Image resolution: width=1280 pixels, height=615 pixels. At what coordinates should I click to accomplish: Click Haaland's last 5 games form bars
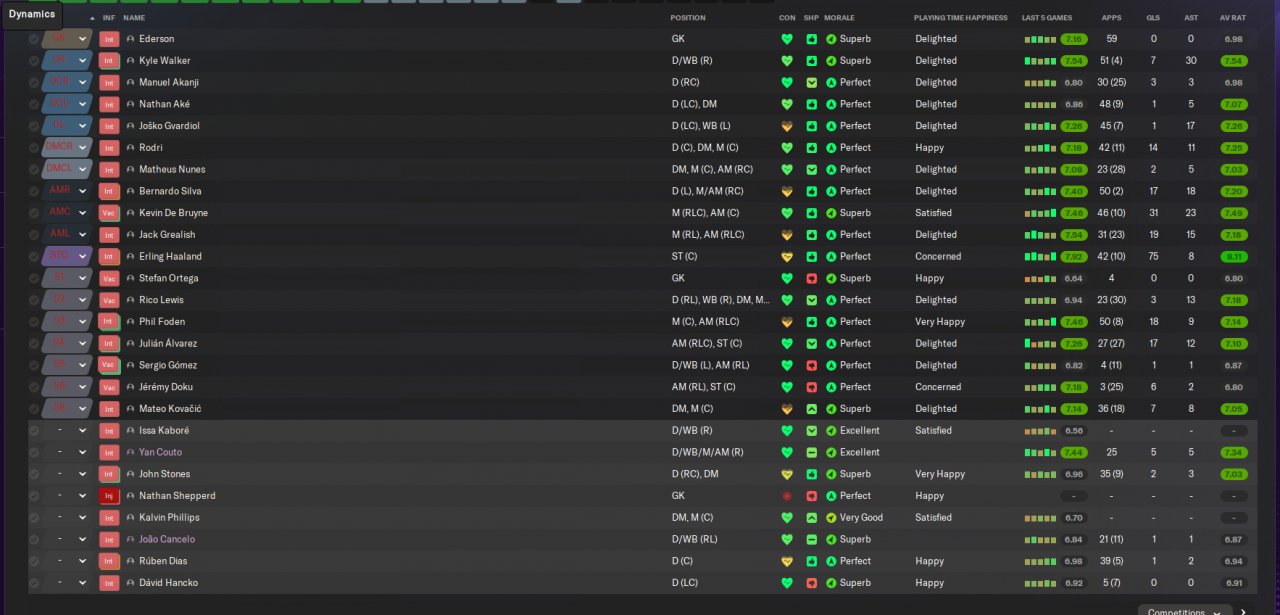click(1040, 256)
